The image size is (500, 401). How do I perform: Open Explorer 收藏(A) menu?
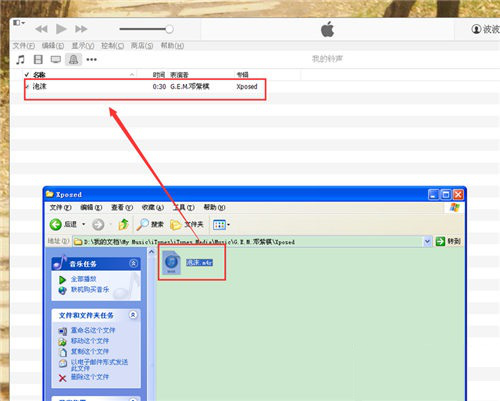[x=153, y=207]
